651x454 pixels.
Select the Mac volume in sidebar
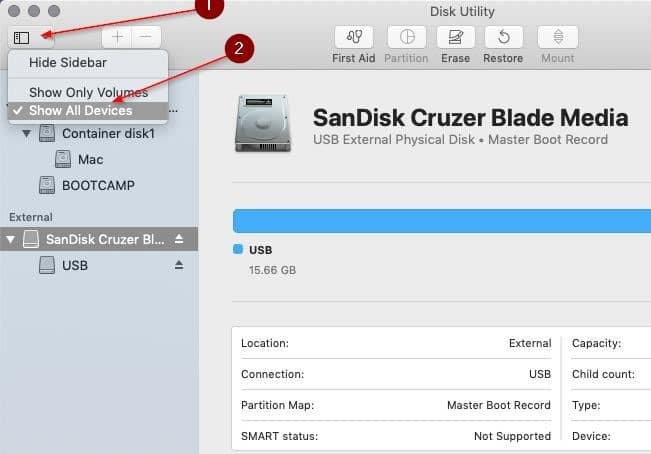pyautogui.click(x=91, y=159)
